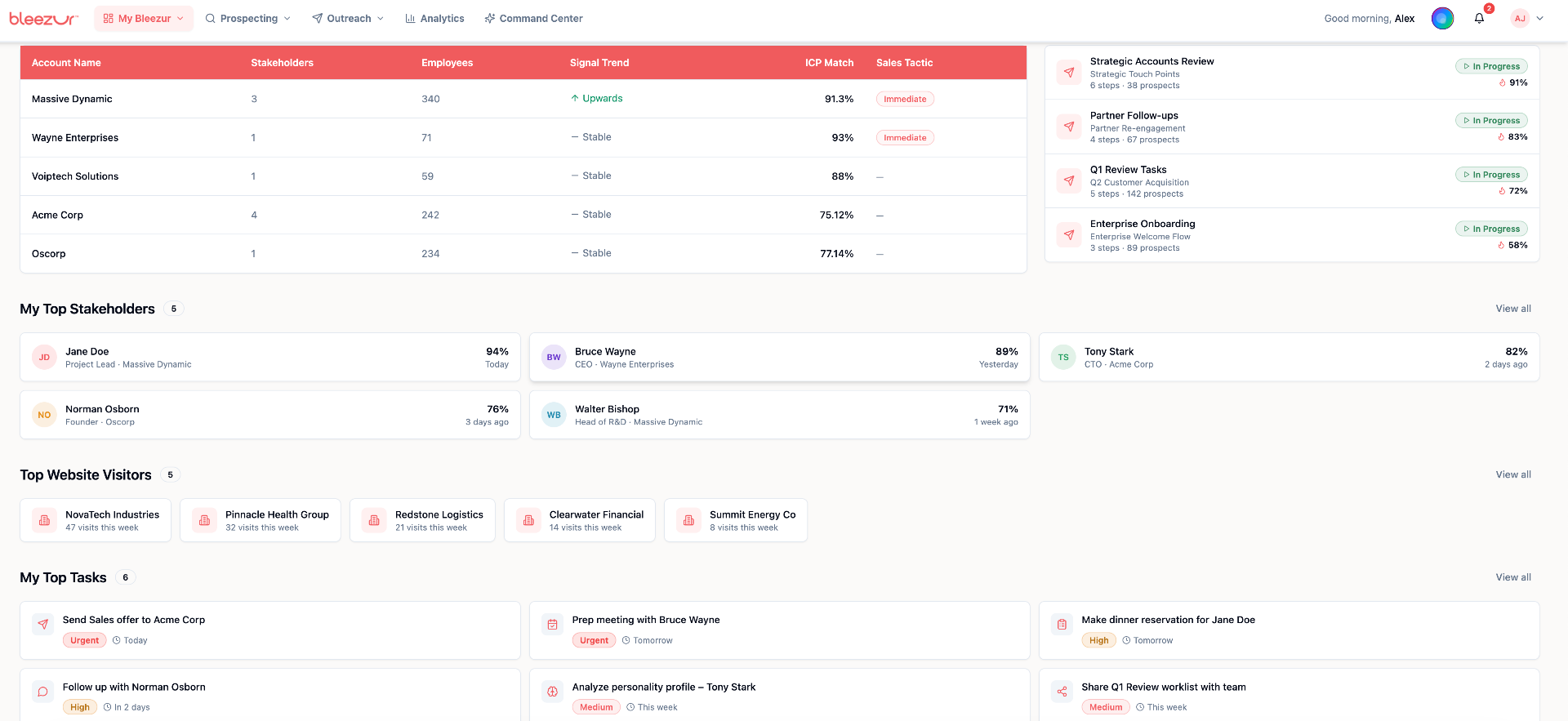Click In Progress badge on Strategic Accounts Review

point(1491,66)
